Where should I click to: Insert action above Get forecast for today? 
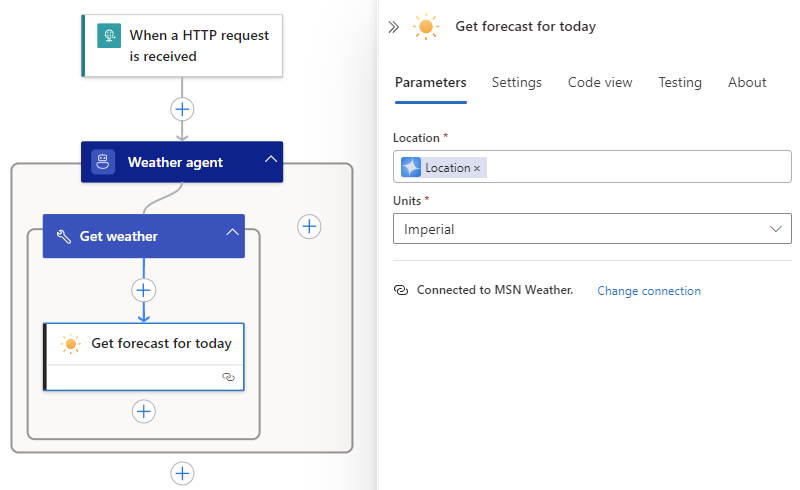[x=144, y=290]
